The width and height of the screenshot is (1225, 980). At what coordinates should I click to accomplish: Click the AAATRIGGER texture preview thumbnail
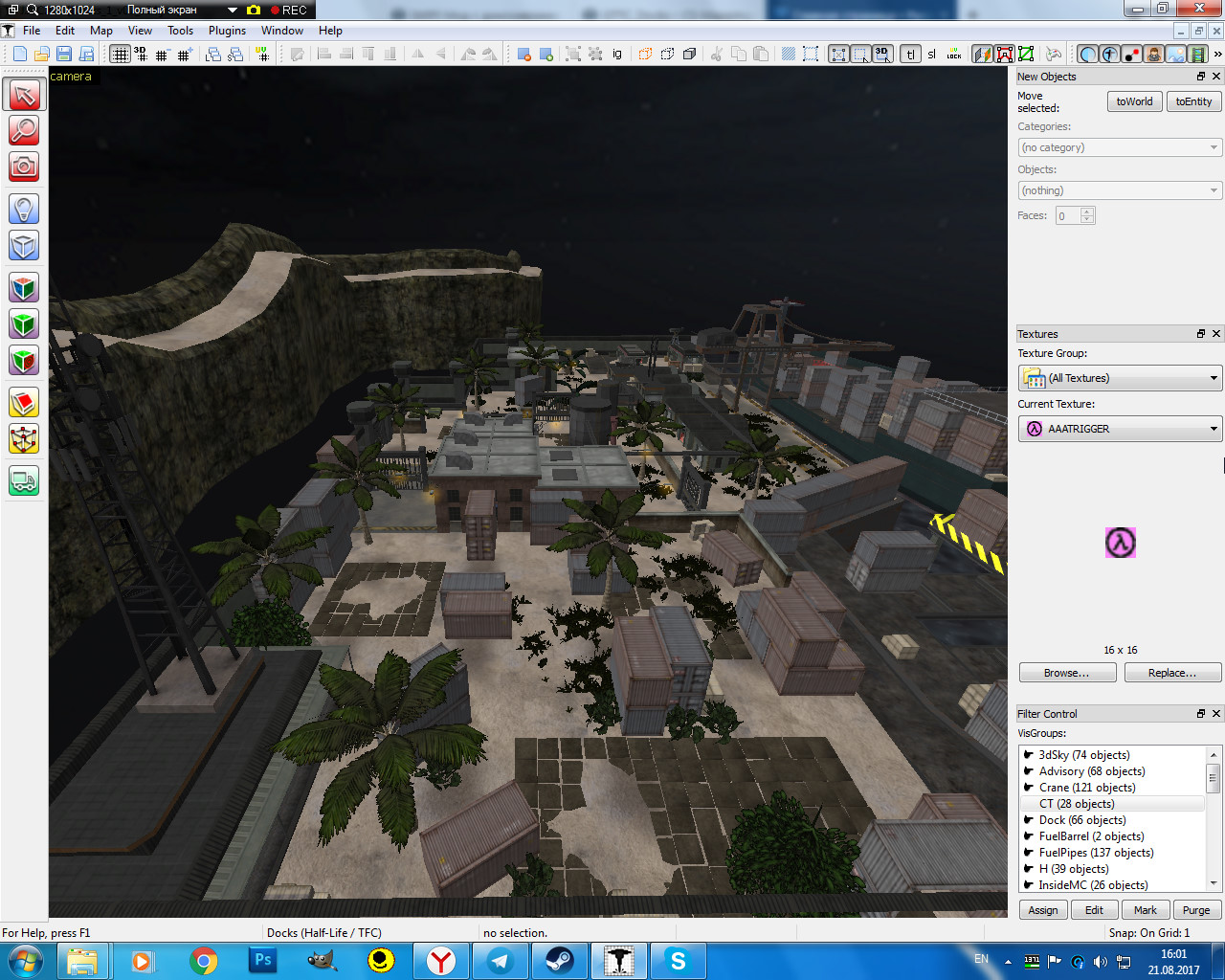(1120, 543)
